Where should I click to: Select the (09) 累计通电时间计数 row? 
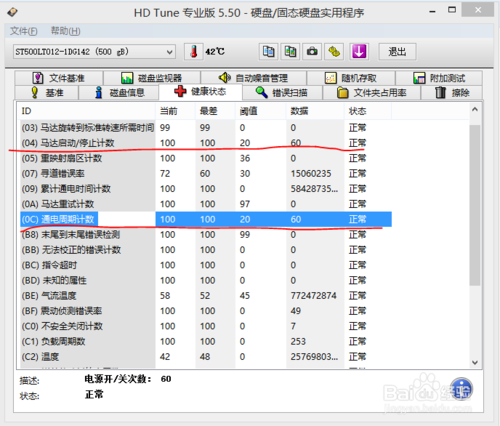[x=206, y=189]
